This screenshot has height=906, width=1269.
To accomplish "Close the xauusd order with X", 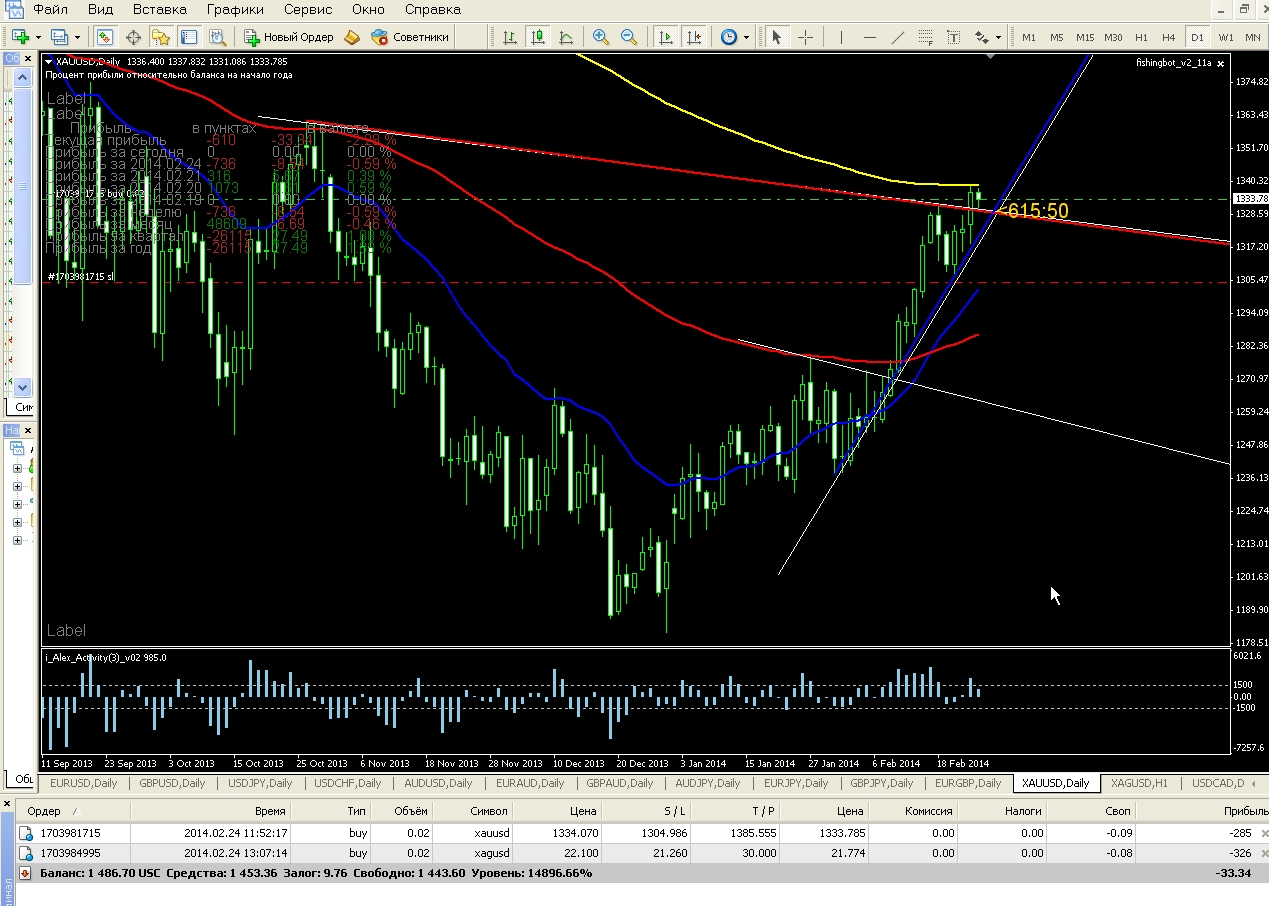I will [x=1264, y=833].
